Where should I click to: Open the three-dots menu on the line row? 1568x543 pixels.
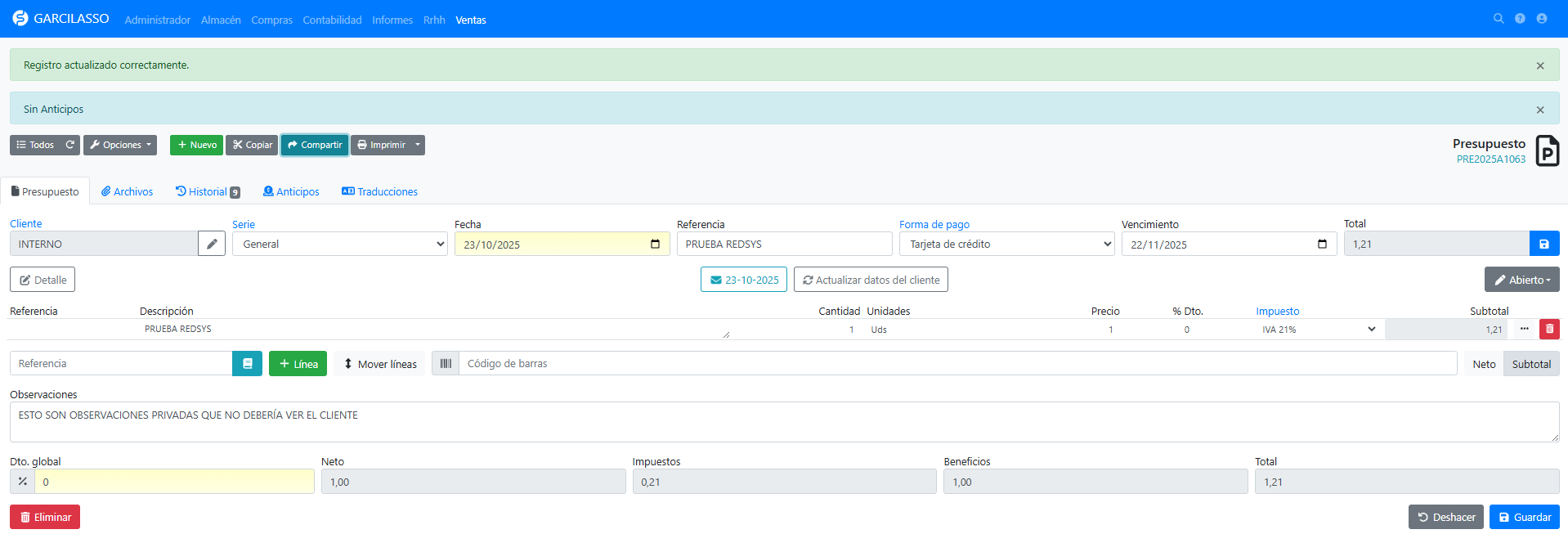(x=1525, y=329)
